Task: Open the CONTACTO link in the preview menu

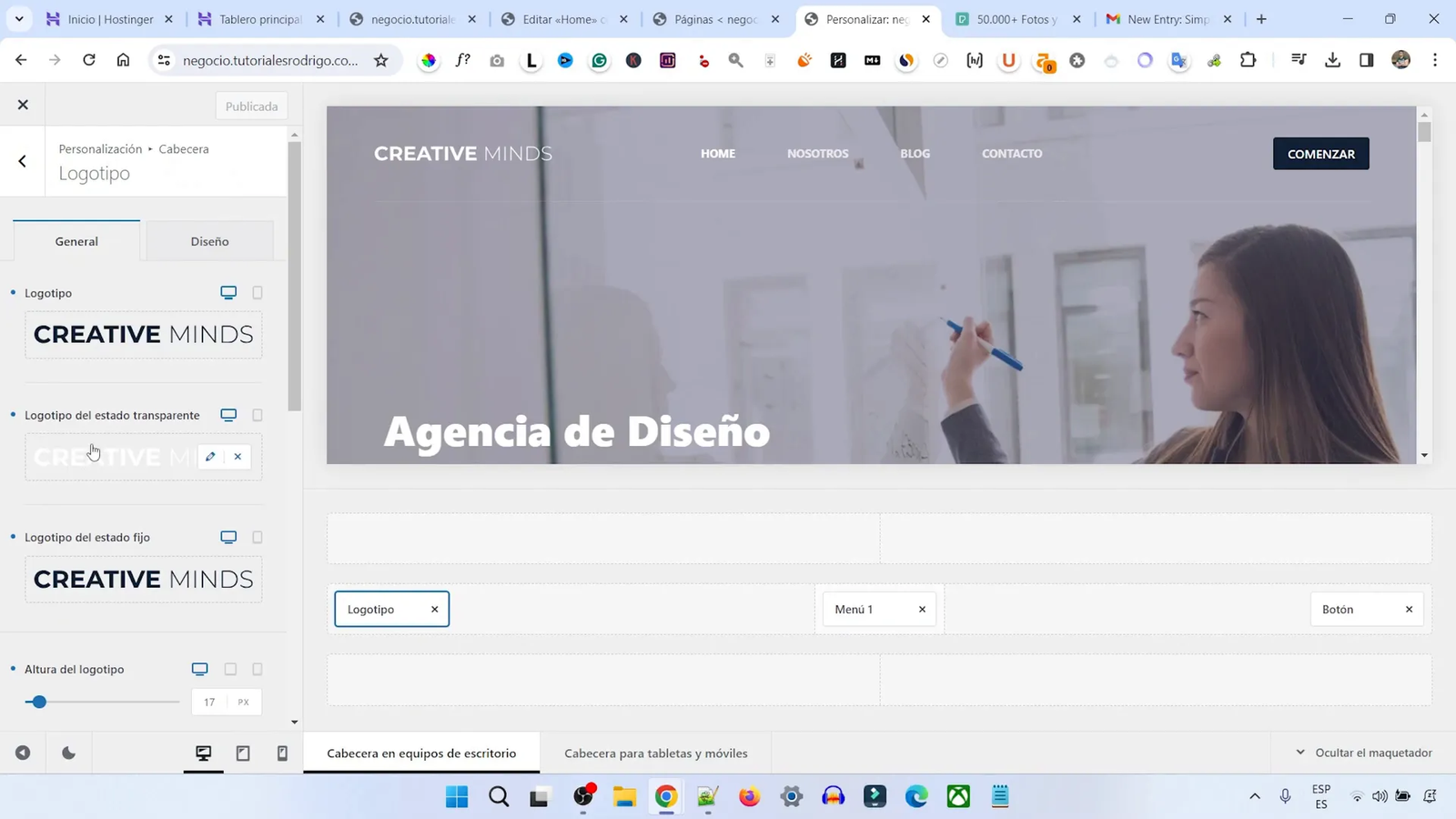Action: tap(1011, 153)
